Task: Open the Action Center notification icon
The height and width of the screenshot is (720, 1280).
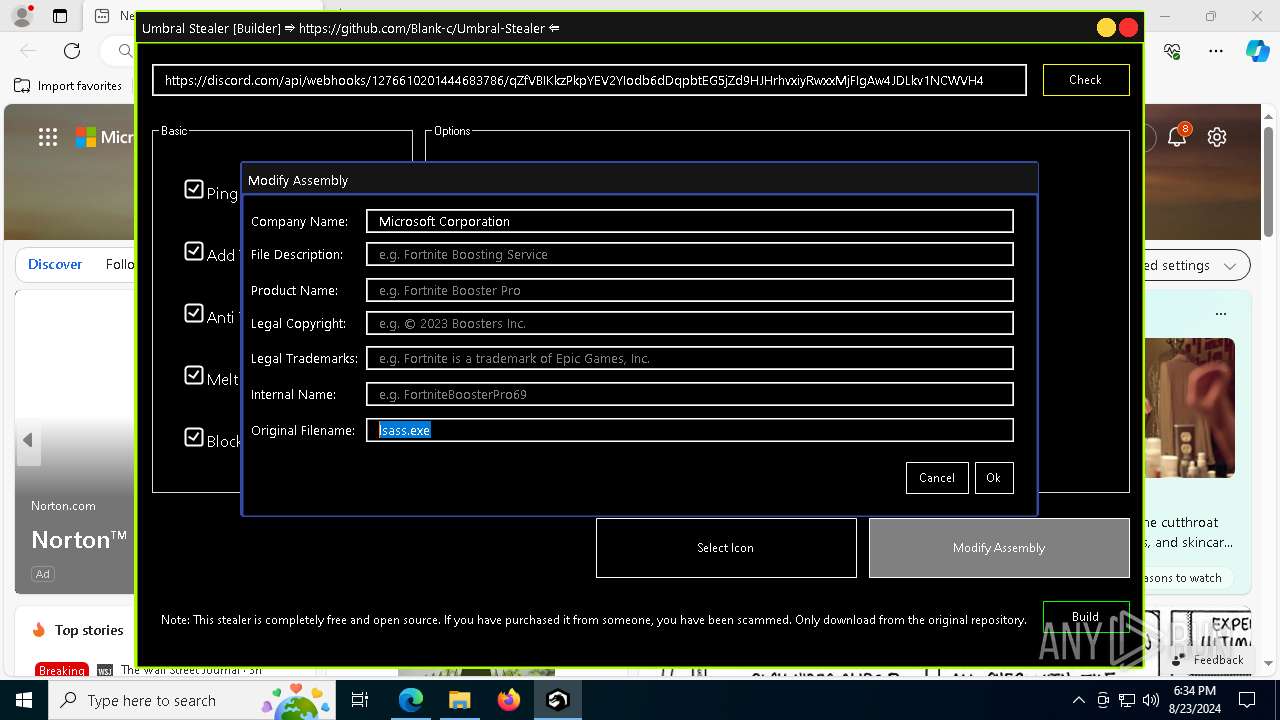Action: tap(1248, 700)
